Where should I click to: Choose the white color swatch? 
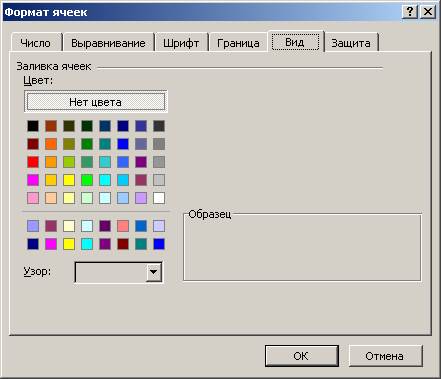pyautogui.click(x=159, y=198)
